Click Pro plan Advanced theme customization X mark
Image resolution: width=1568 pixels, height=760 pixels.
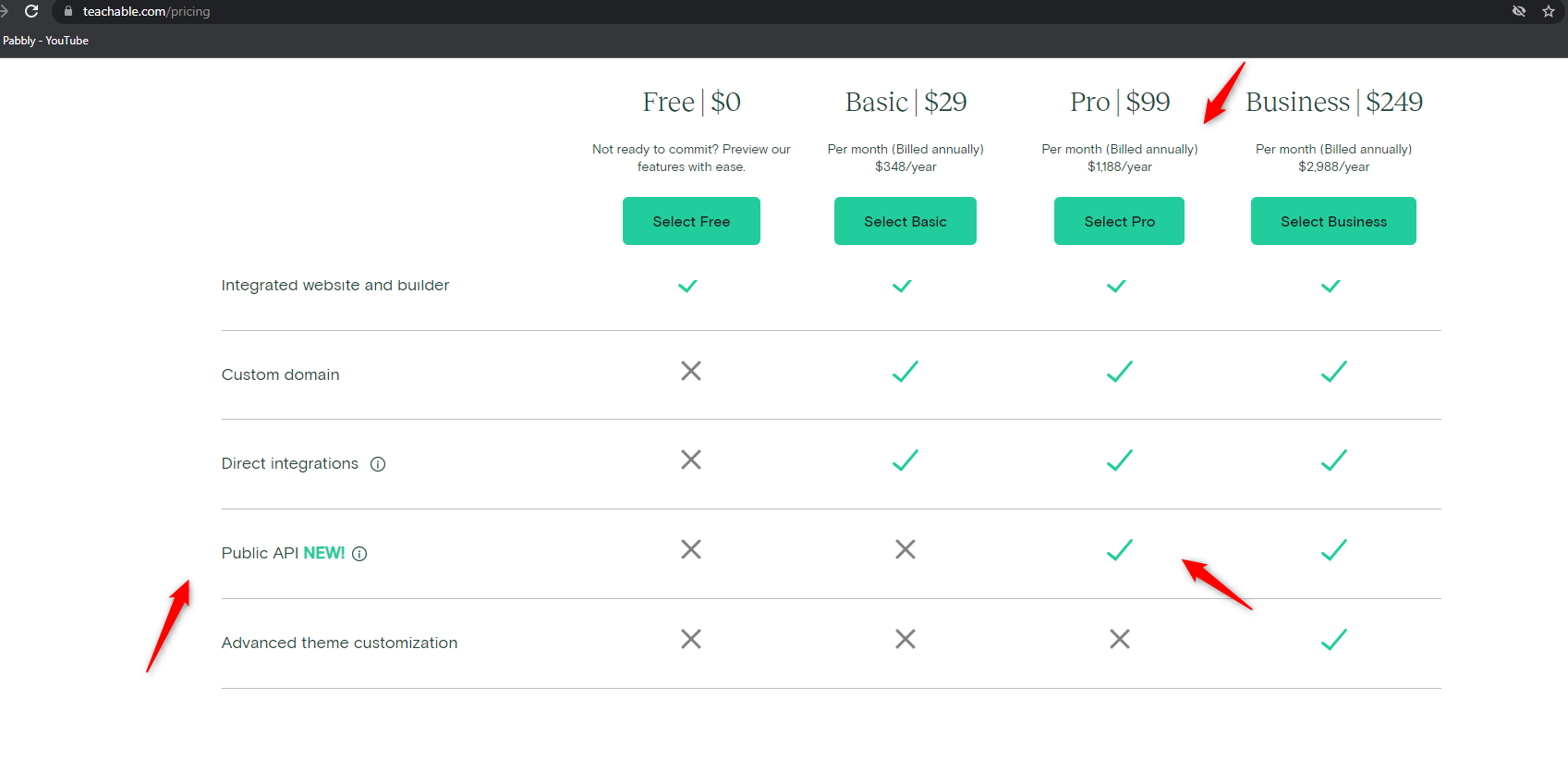(1120, 639)
